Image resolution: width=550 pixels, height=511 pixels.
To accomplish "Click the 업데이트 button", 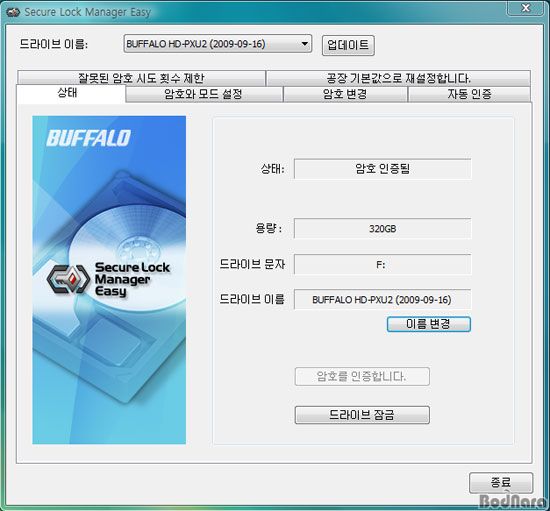I will 348,45.
